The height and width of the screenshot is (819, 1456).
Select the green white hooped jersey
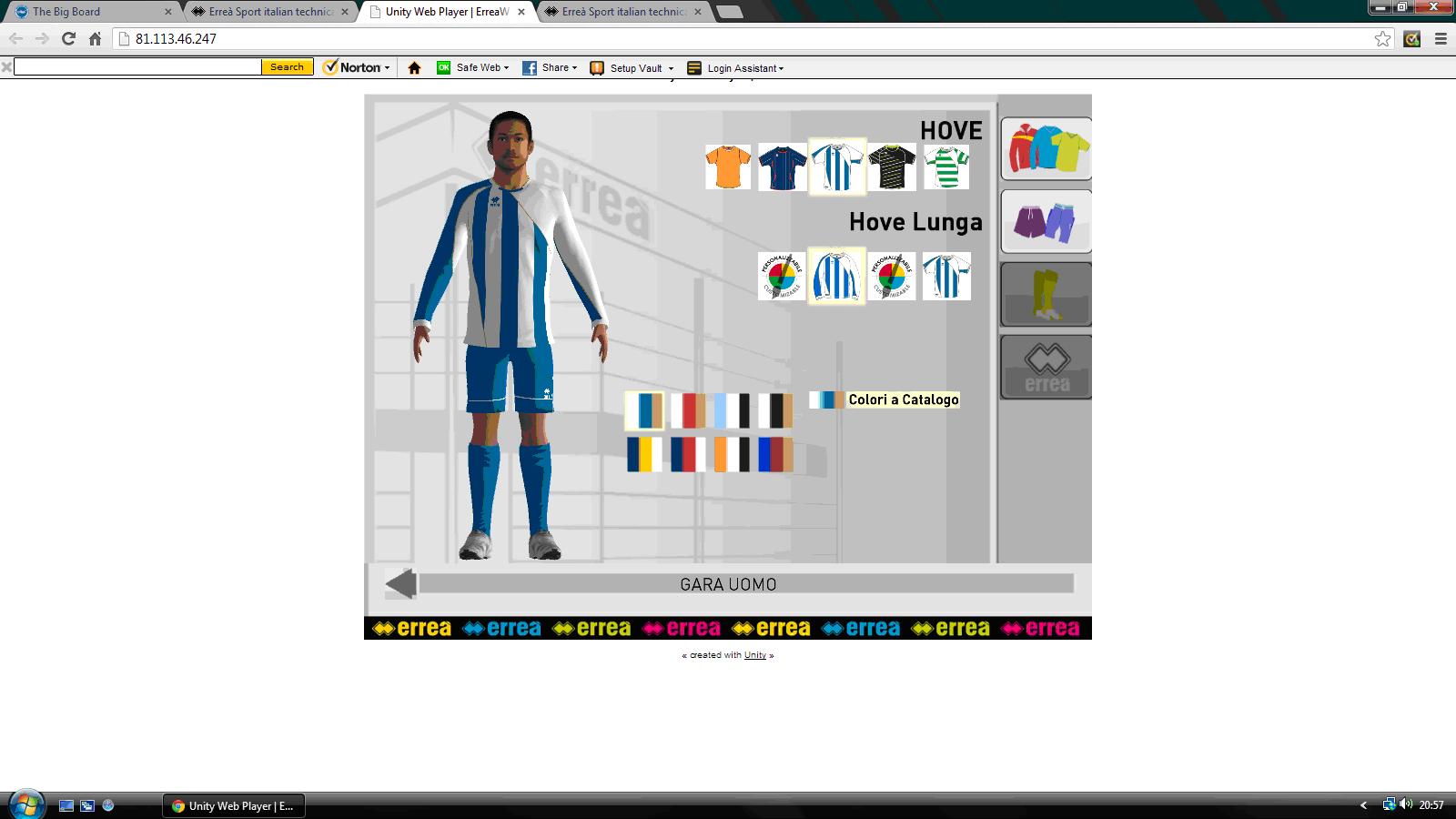[946, 167]
